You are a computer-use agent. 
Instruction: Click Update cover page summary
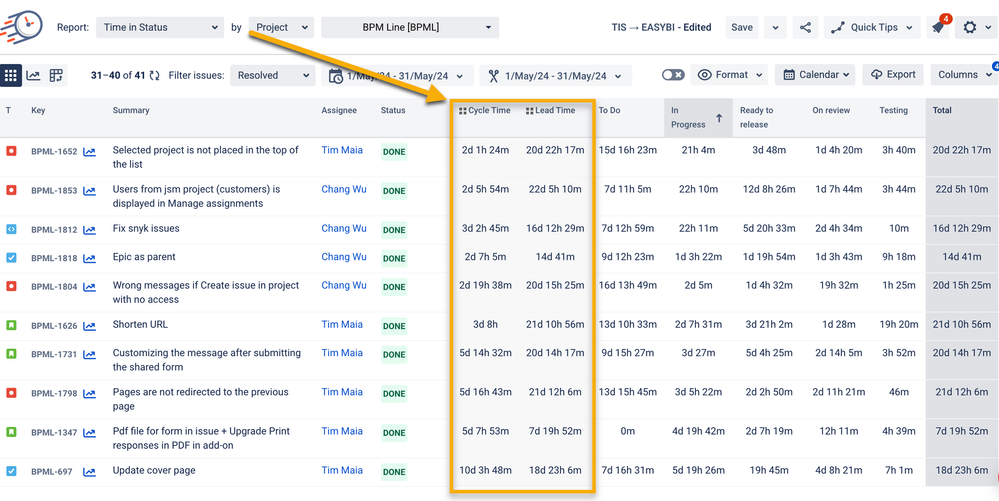click(154, 470)
